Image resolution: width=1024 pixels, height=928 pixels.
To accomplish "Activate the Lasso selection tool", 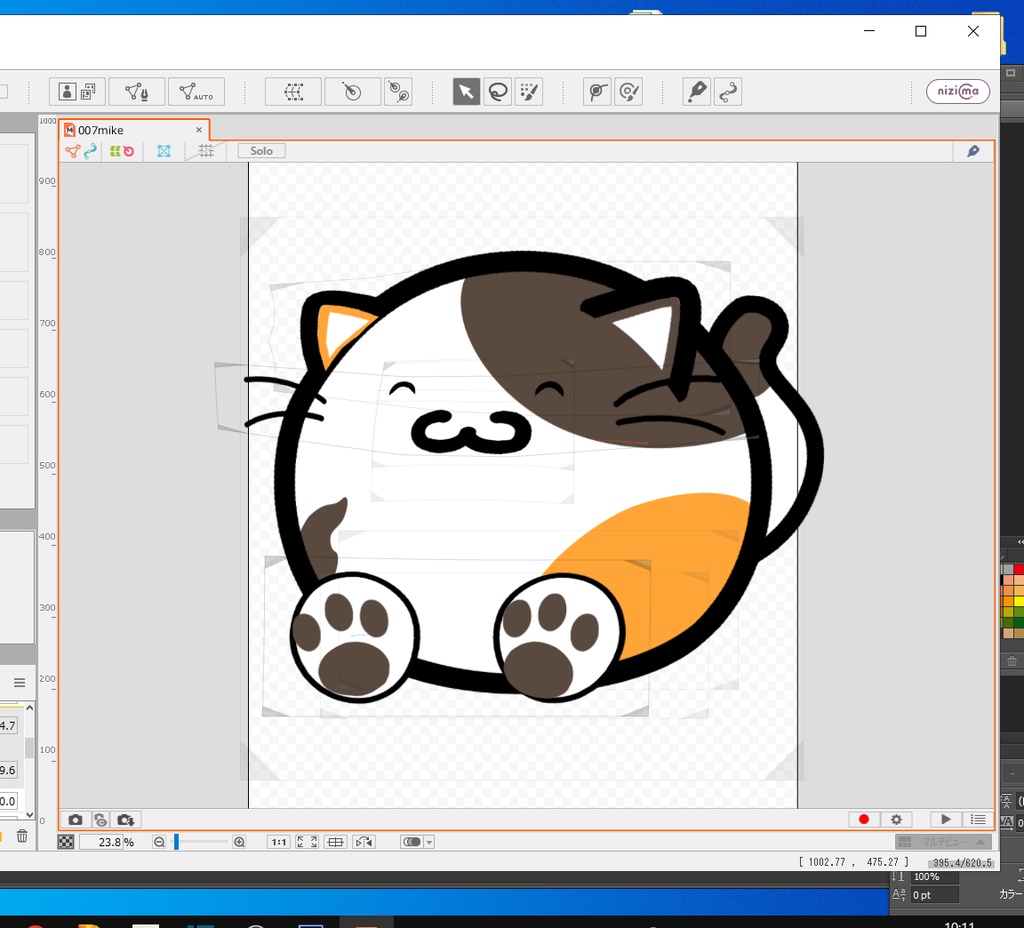I will (497, 91).
